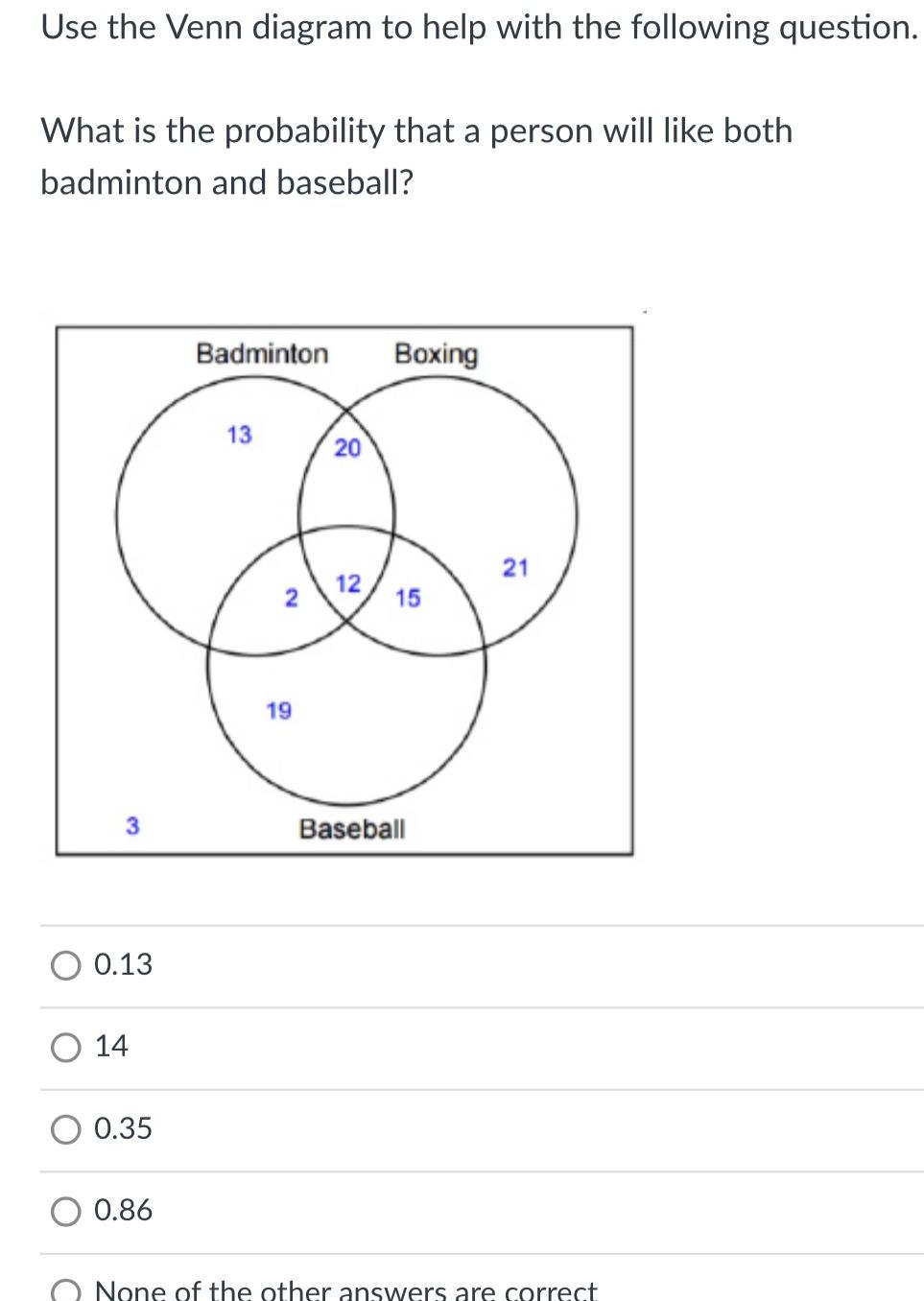Select the question text about probability
Image resolution: width=924 pixels, height=1301 pixels.
(x=416, y=155)
